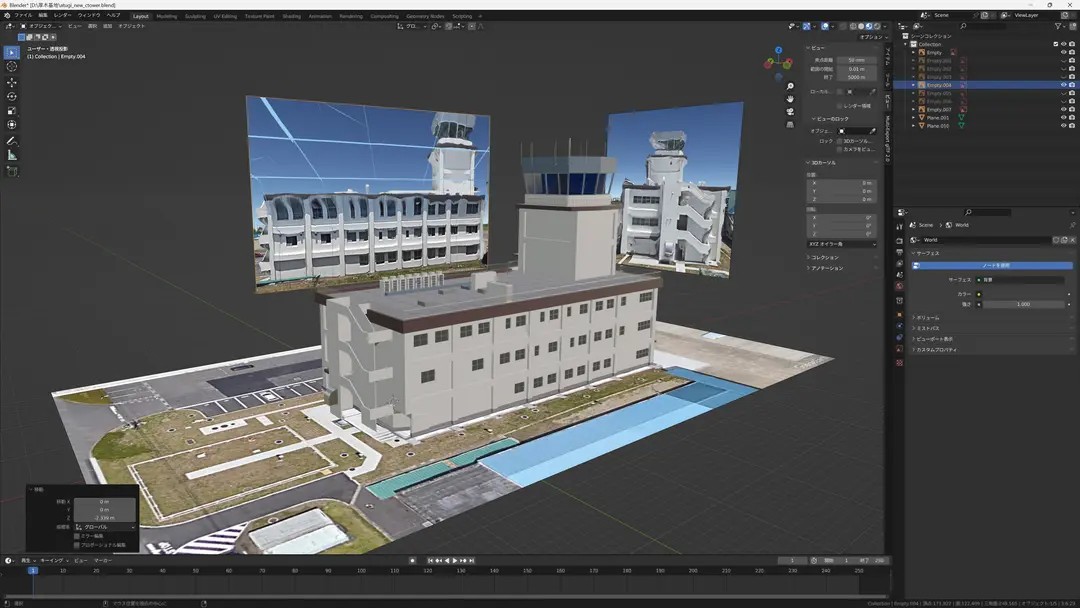
Task: Click the timeline play button
Action: tap(455, 561)
